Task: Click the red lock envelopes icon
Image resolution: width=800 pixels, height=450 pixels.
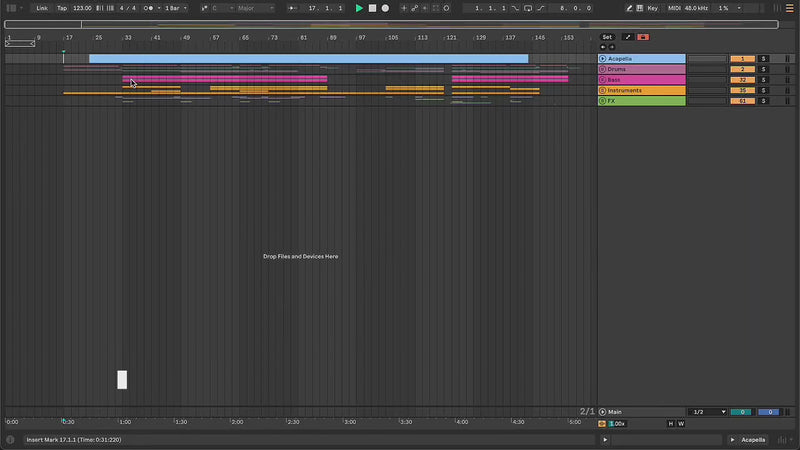Action: pyautogui.click(x=642, y=37)
